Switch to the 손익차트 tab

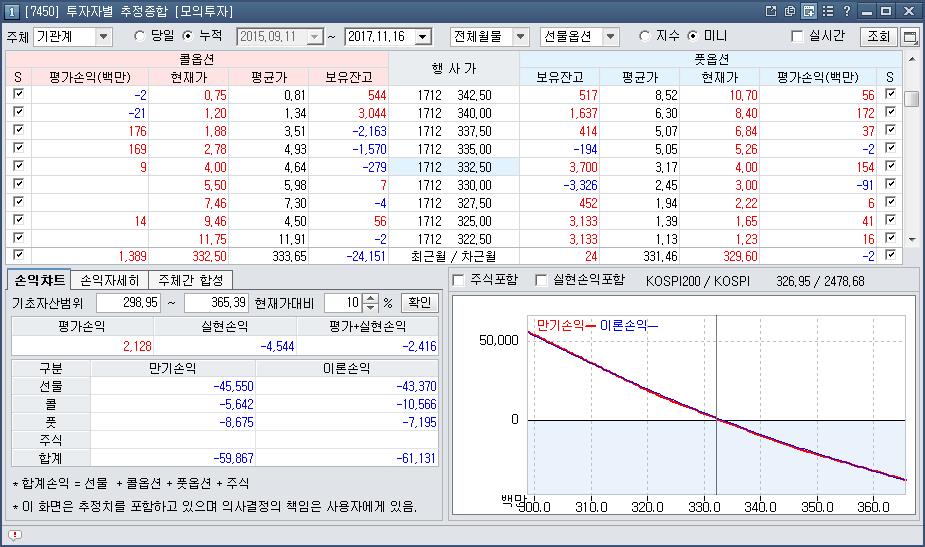pos(38,280)
